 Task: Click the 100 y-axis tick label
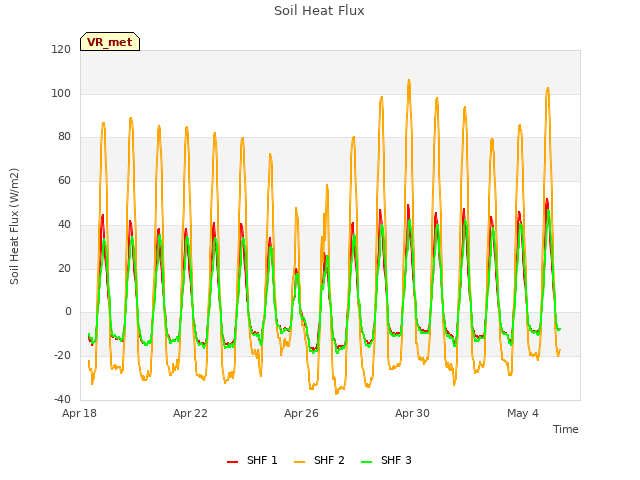pyautogui.click(x=61, y=93)
